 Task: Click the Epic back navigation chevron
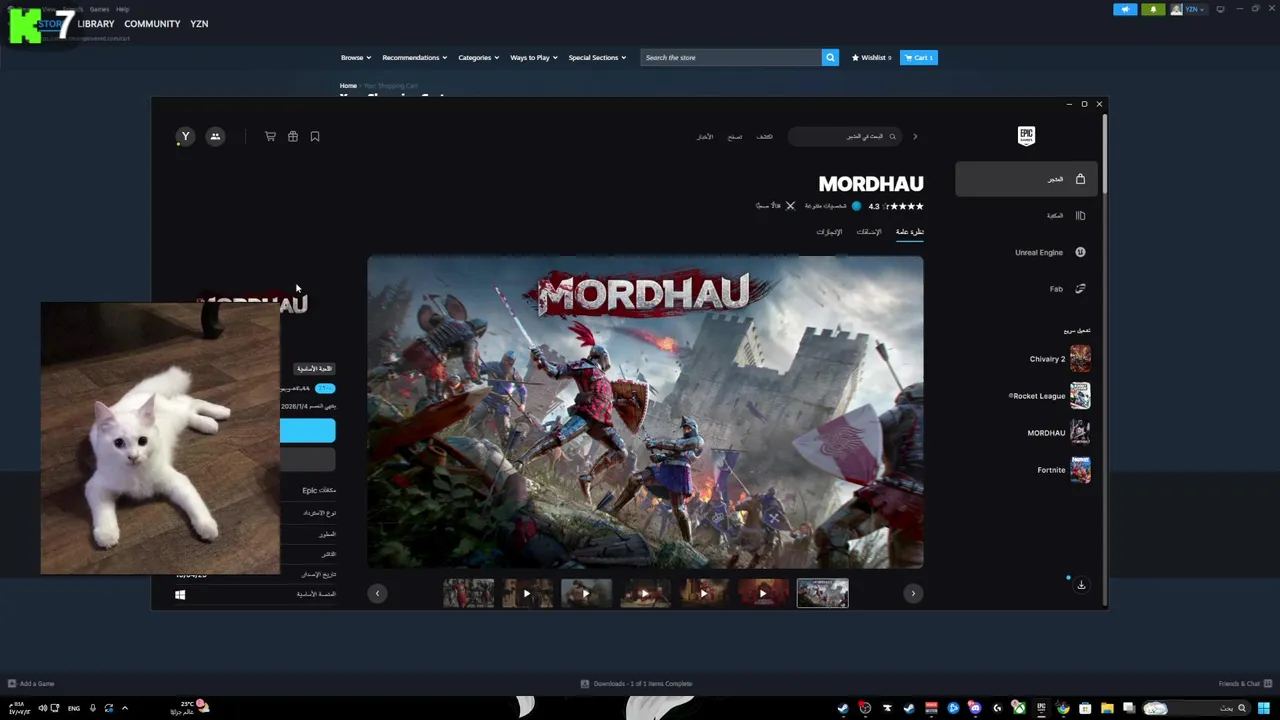click(915, 136)
